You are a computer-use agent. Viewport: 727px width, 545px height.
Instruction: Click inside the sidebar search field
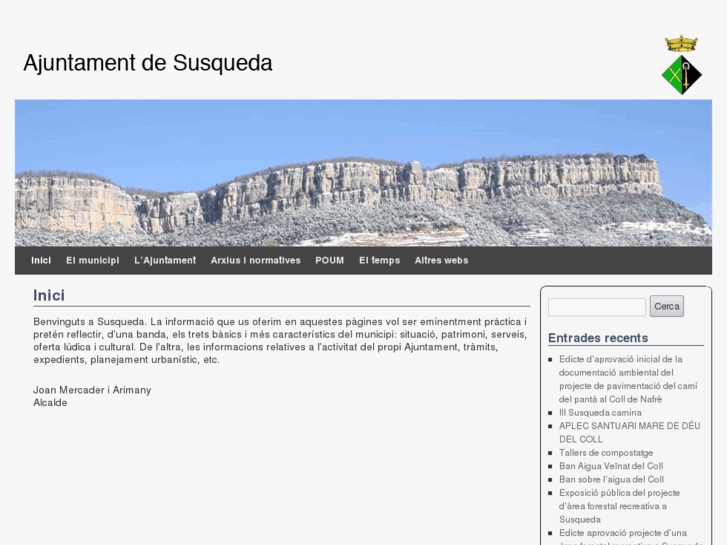click(597, 307)
